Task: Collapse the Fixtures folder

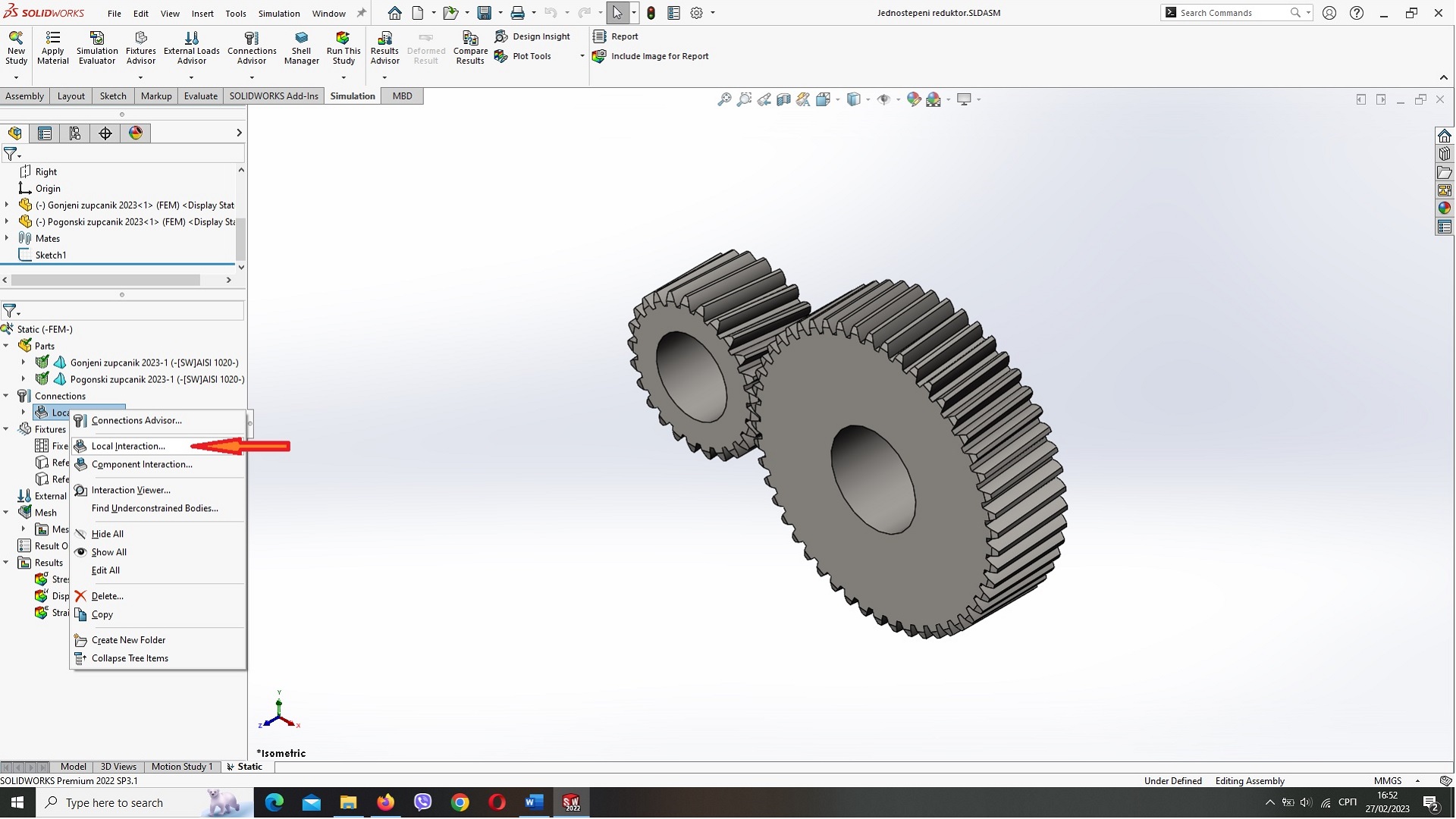Action: (x=7, y=429)
